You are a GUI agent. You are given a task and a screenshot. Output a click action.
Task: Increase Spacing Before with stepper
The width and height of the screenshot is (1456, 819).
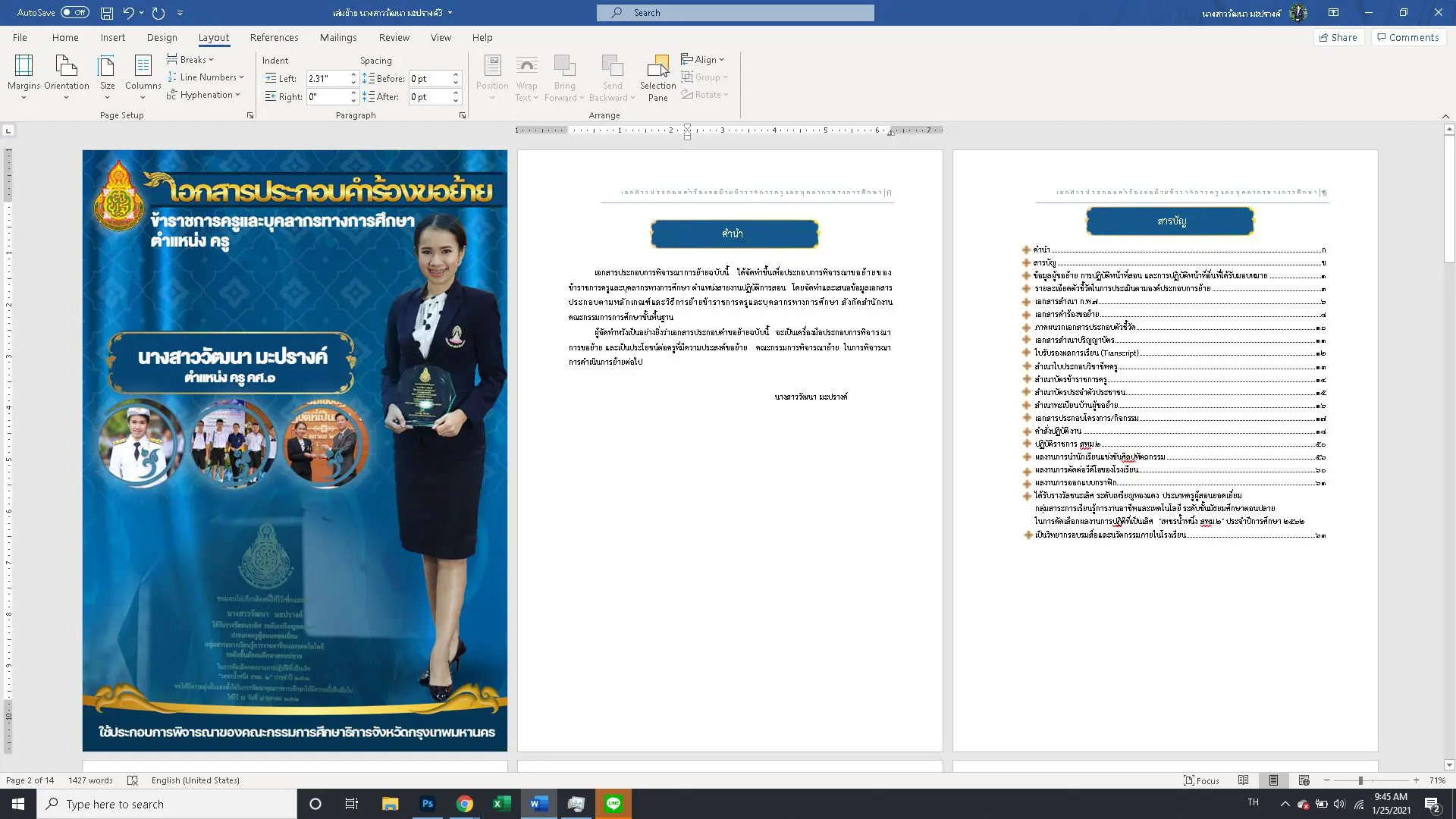coord(456,75)
